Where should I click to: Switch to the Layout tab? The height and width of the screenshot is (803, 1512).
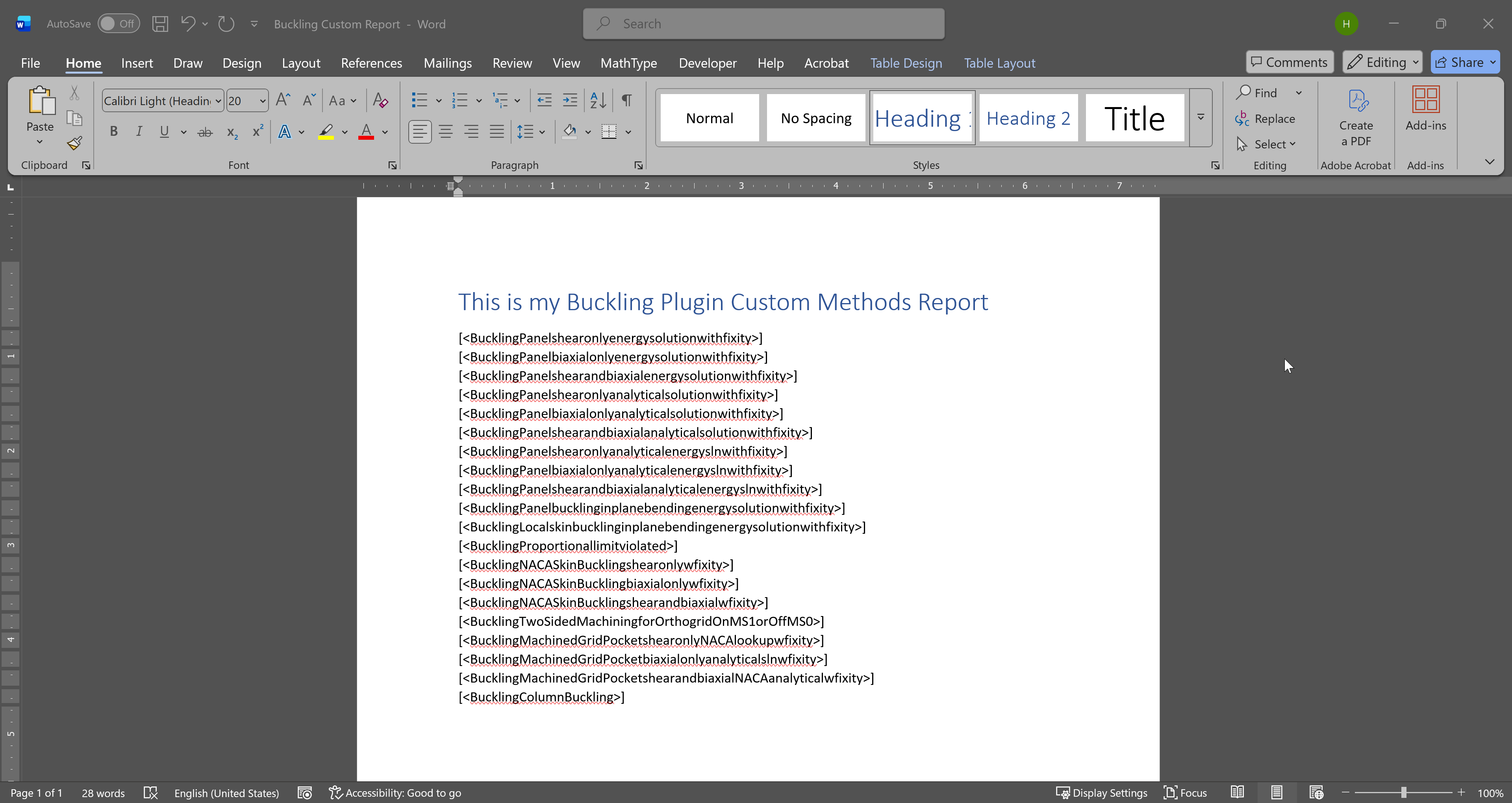[x=301, y=63]
